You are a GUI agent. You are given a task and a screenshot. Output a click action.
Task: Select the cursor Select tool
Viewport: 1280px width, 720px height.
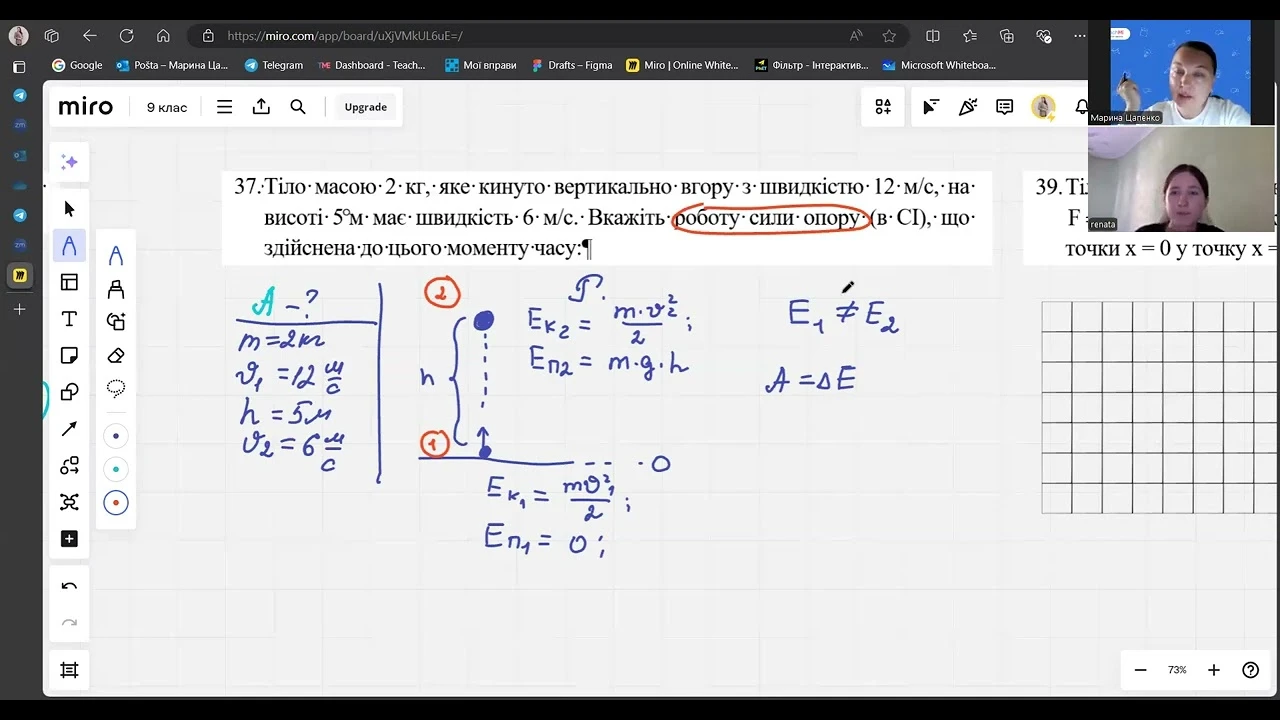coord(69,209)
